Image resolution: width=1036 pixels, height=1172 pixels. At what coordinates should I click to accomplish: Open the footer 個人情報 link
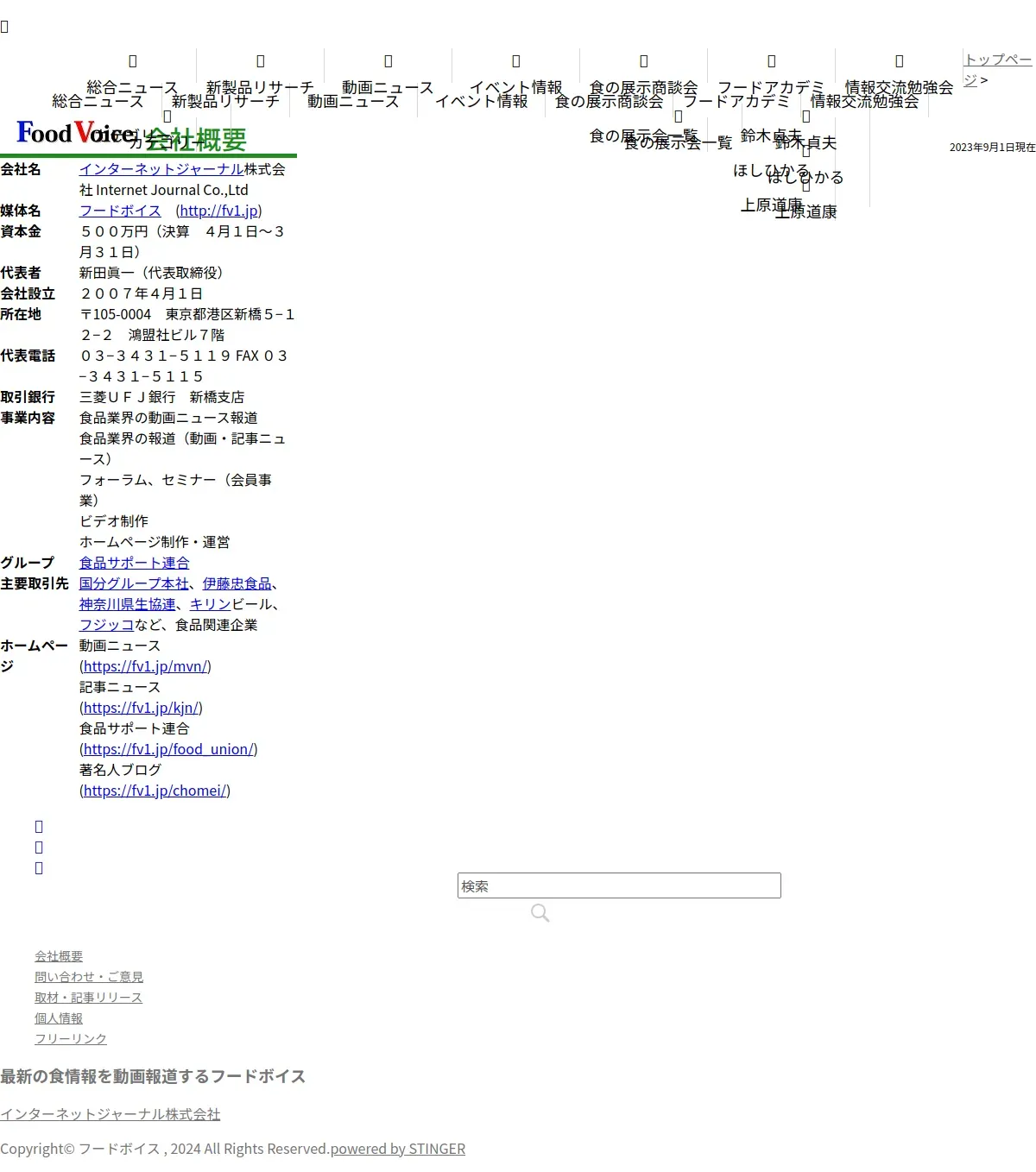point(59,1018)
